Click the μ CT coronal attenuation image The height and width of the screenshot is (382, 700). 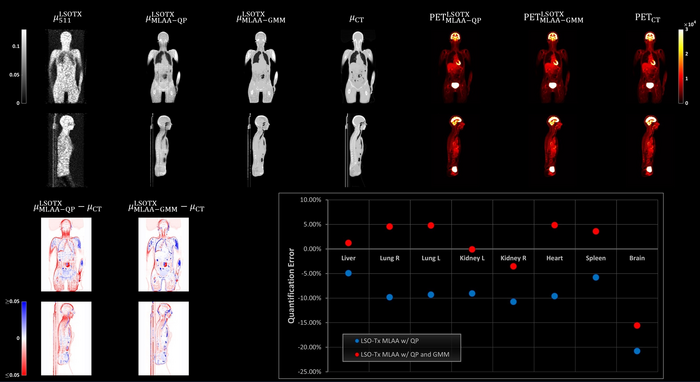[x=357, y=66]
